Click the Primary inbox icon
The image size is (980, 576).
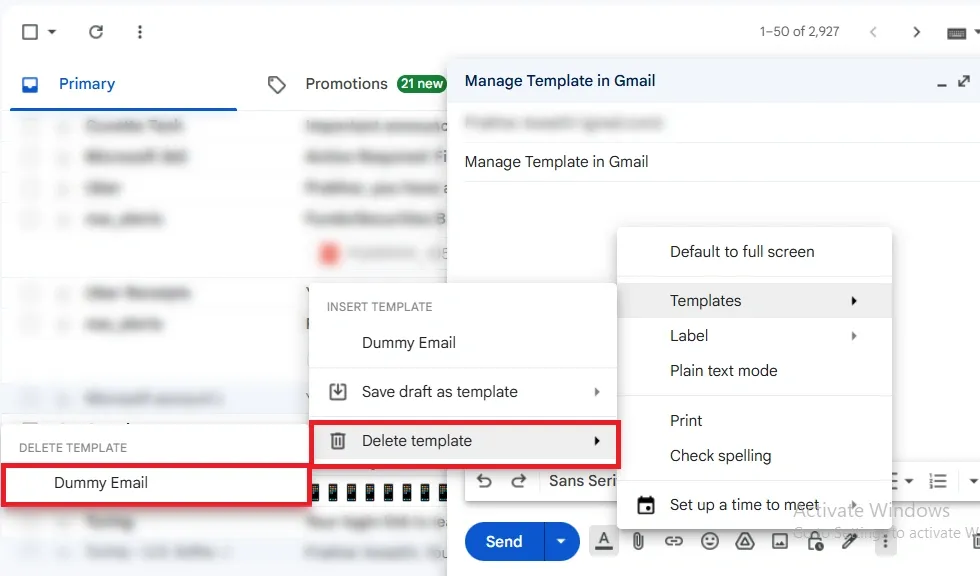[30, 84]
